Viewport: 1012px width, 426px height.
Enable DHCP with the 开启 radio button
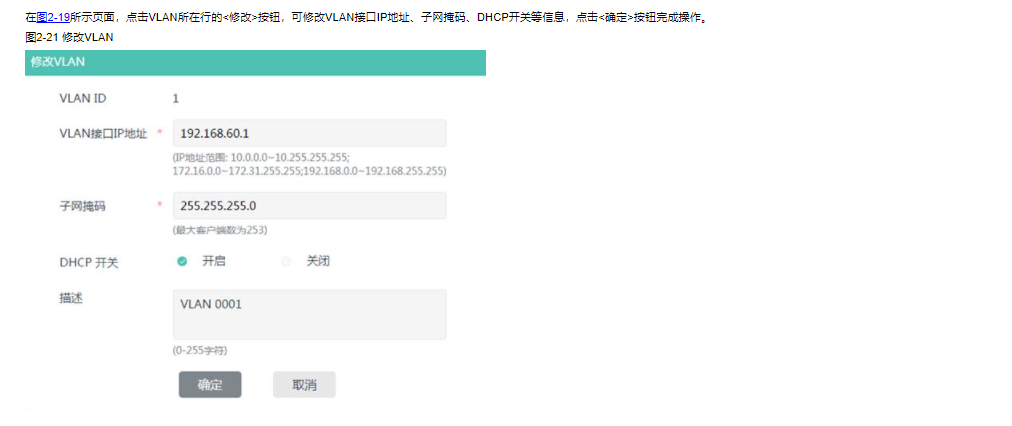[x=183, y=262]
